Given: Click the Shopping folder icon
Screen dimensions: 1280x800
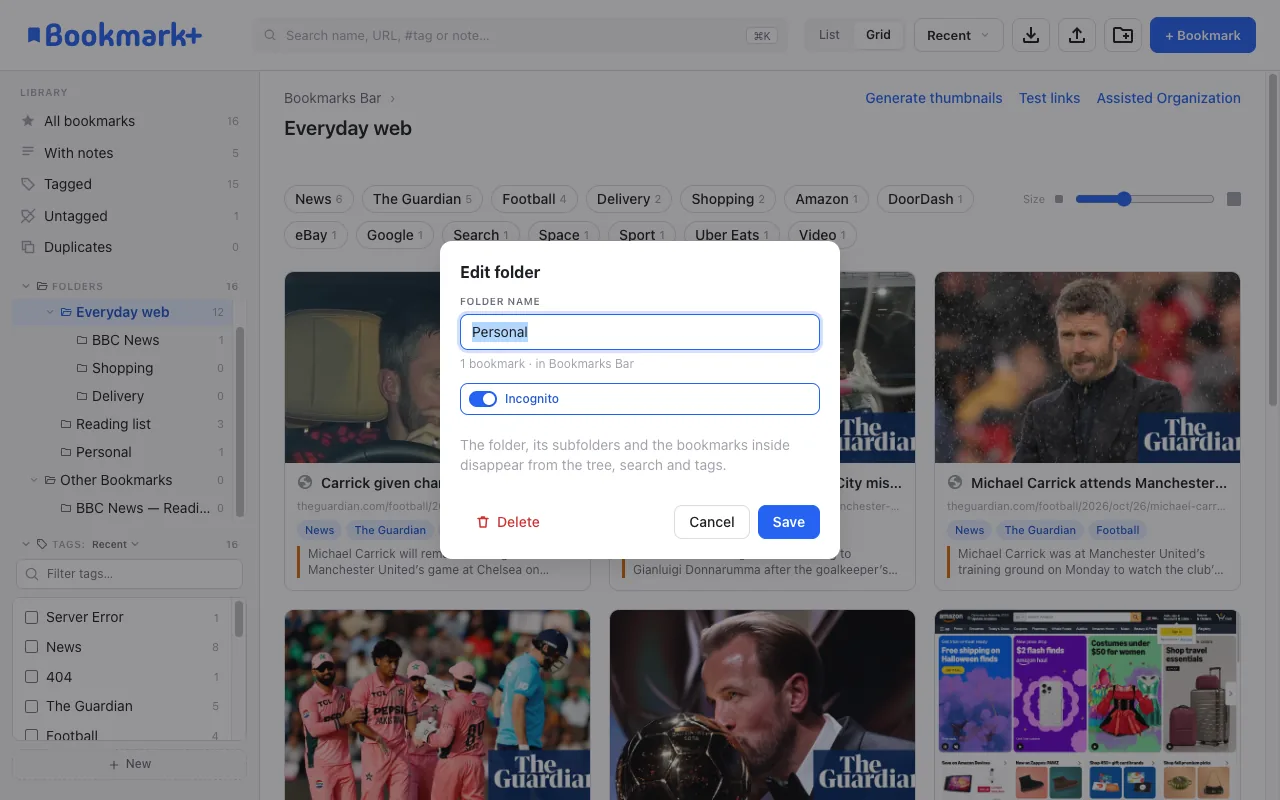Looking at the screenshot, I should point(82,368).
